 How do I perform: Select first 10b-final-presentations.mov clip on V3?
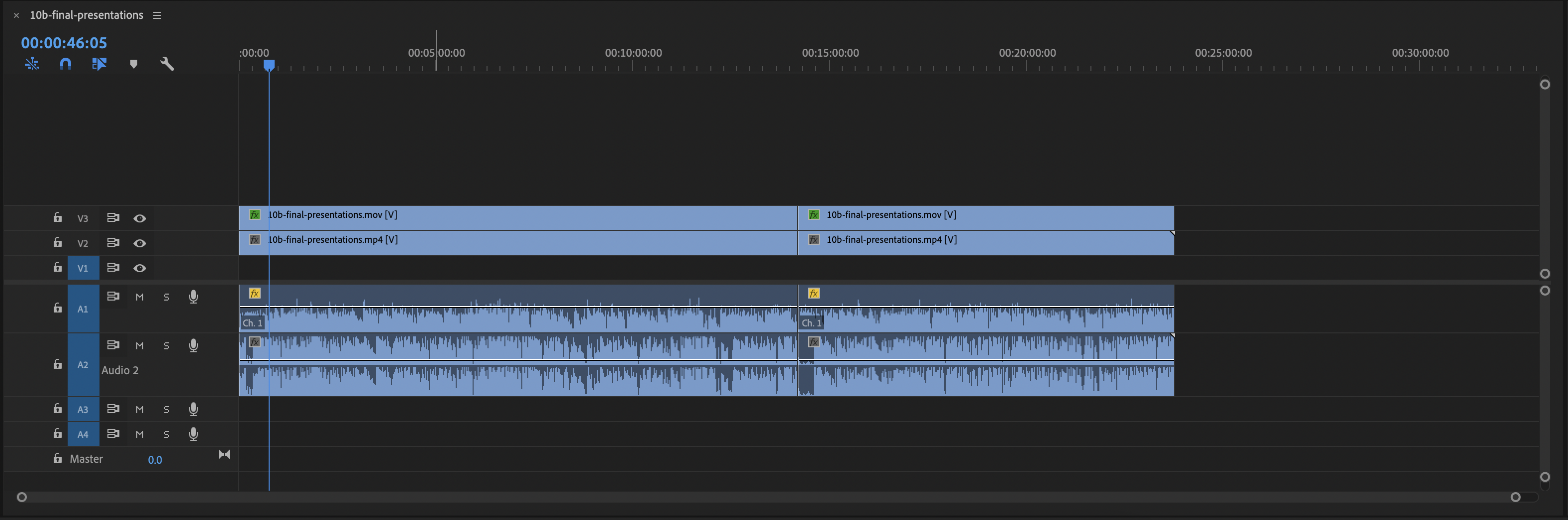[517, 218]
